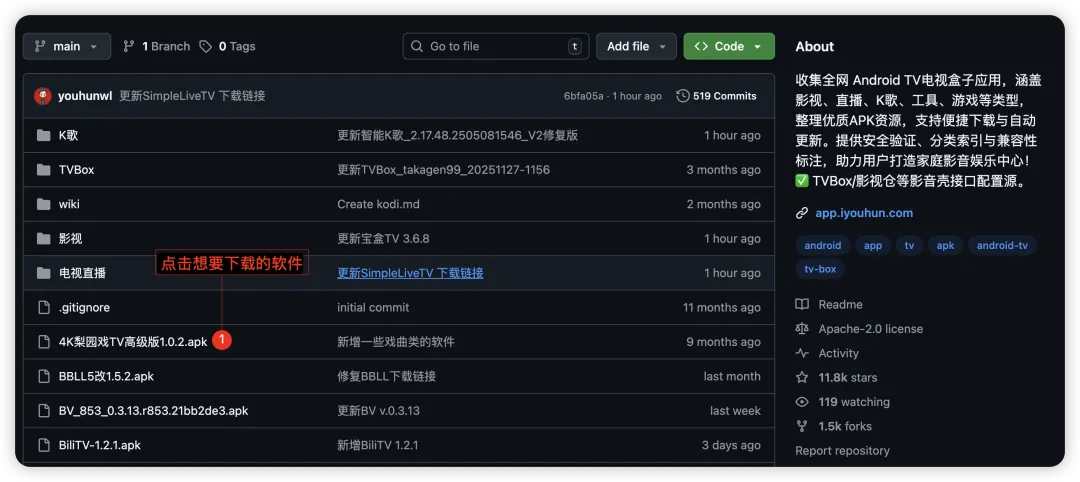Image resolution: width=1080 pixels, height=482 pixels.
Task: View the 1 Branch link
Action: coord(156,46)
